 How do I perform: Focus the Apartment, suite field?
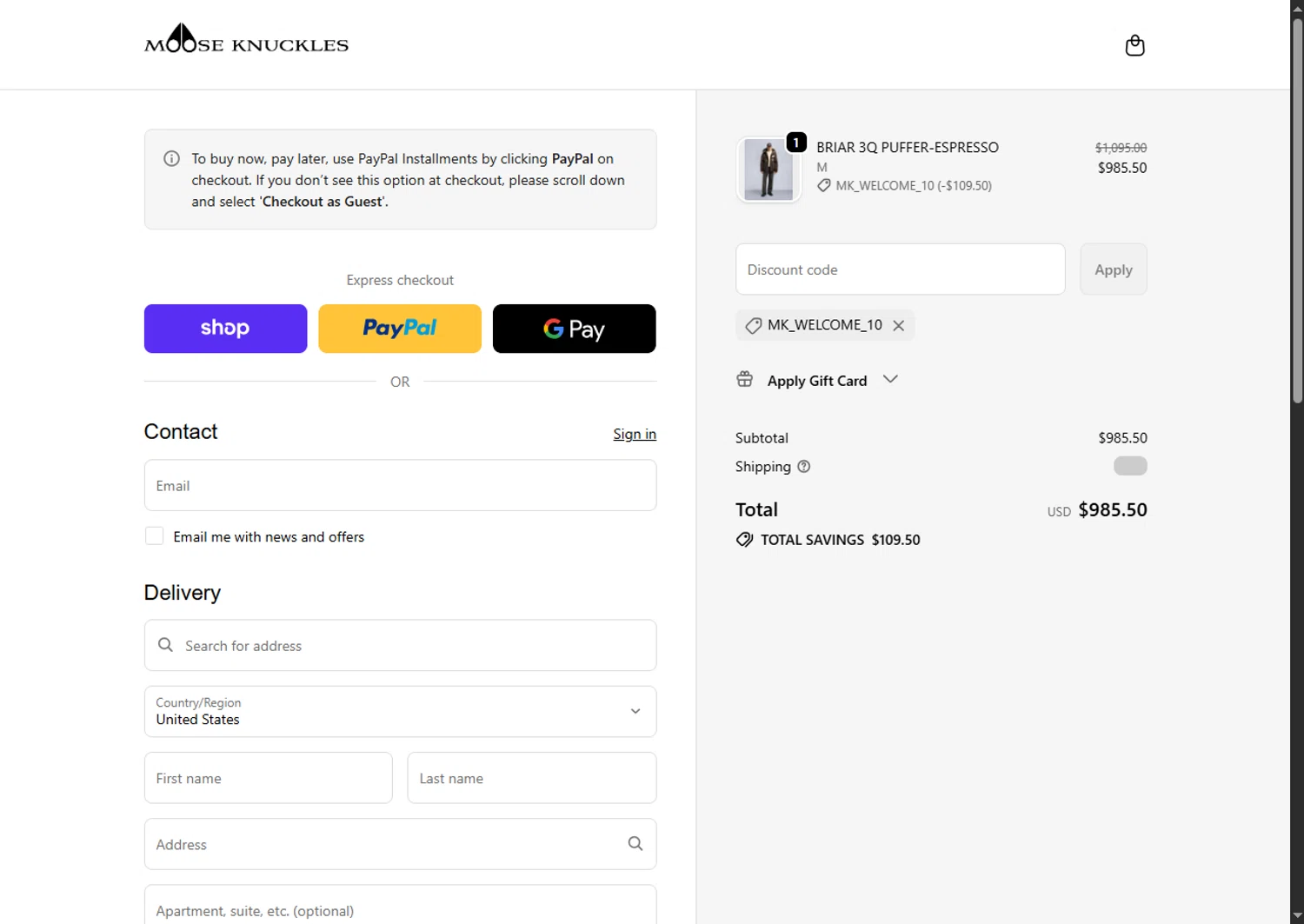(400, 906)
